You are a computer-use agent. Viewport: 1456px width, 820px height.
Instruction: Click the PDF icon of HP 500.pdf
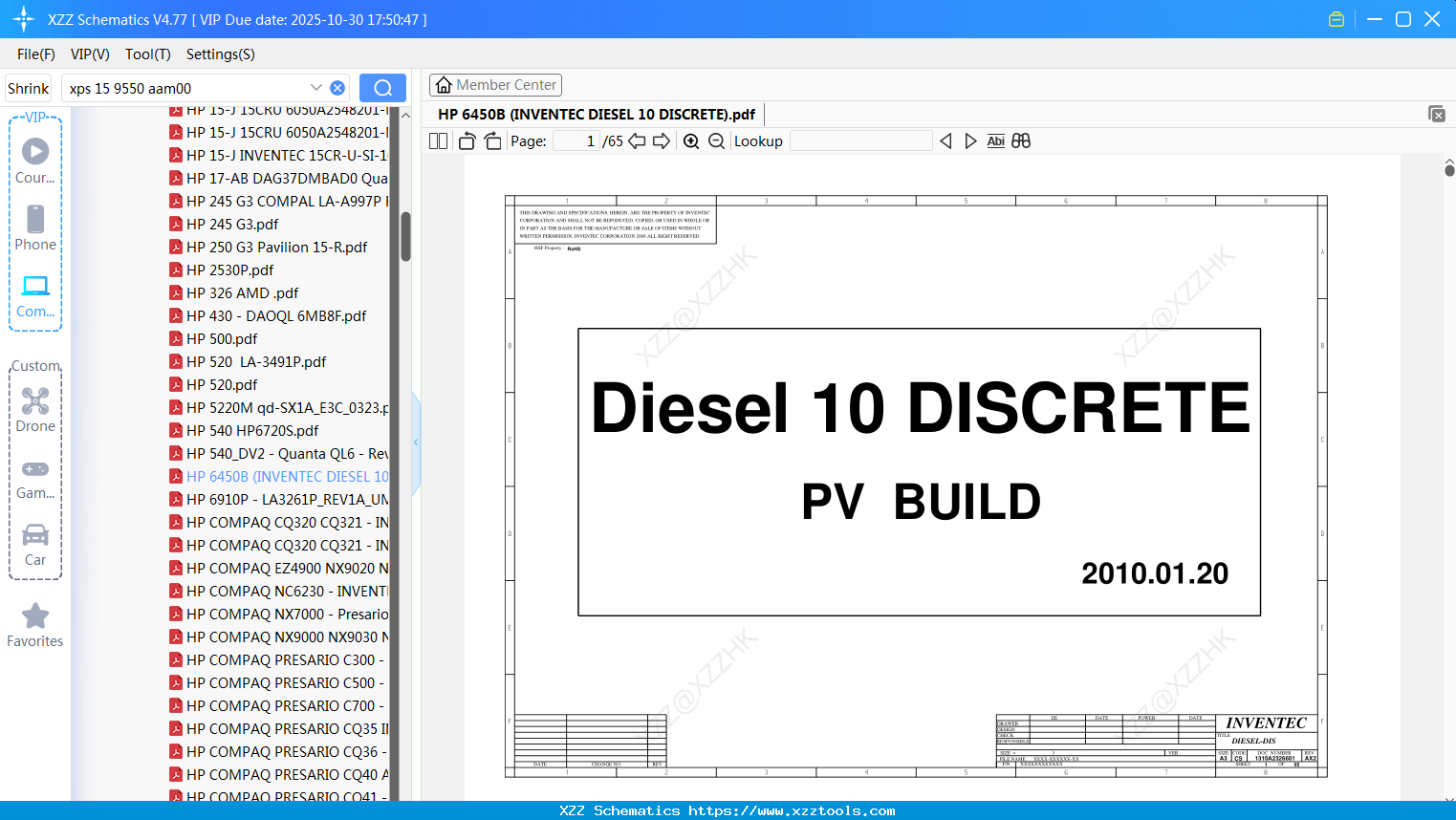coord(176,338)
